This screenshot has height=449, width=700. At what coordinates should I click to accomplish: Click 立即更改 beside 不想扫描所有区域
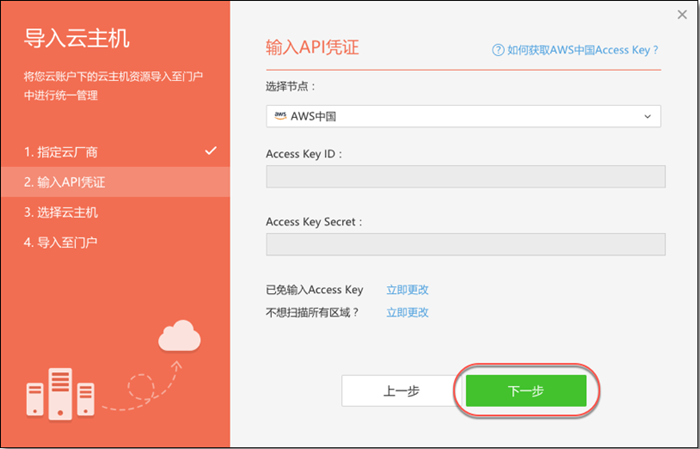click(x=407, y=312)
